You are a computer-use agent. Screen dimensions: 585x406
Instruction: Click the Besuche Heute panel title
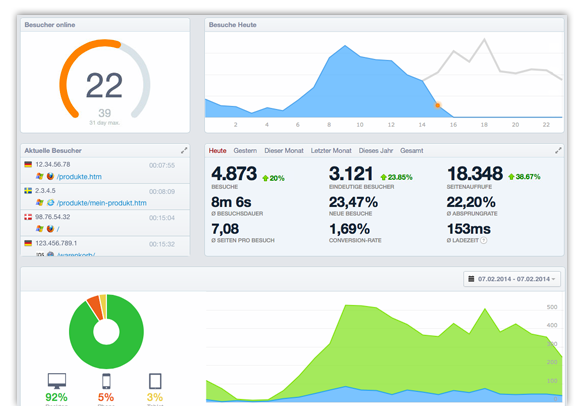click(x=232, y=25)
